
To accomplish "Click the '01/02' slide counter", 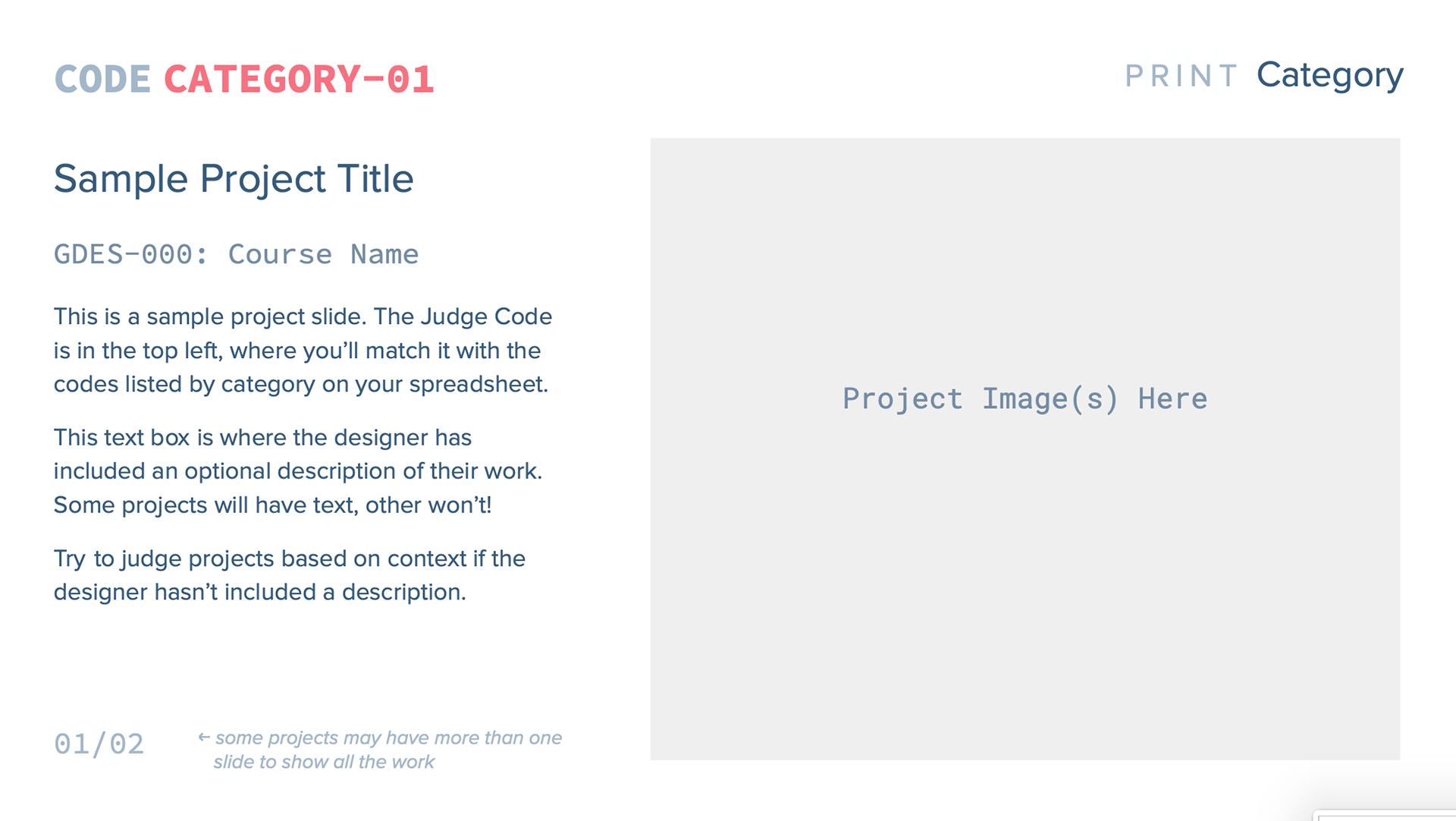I will (99, 744).
